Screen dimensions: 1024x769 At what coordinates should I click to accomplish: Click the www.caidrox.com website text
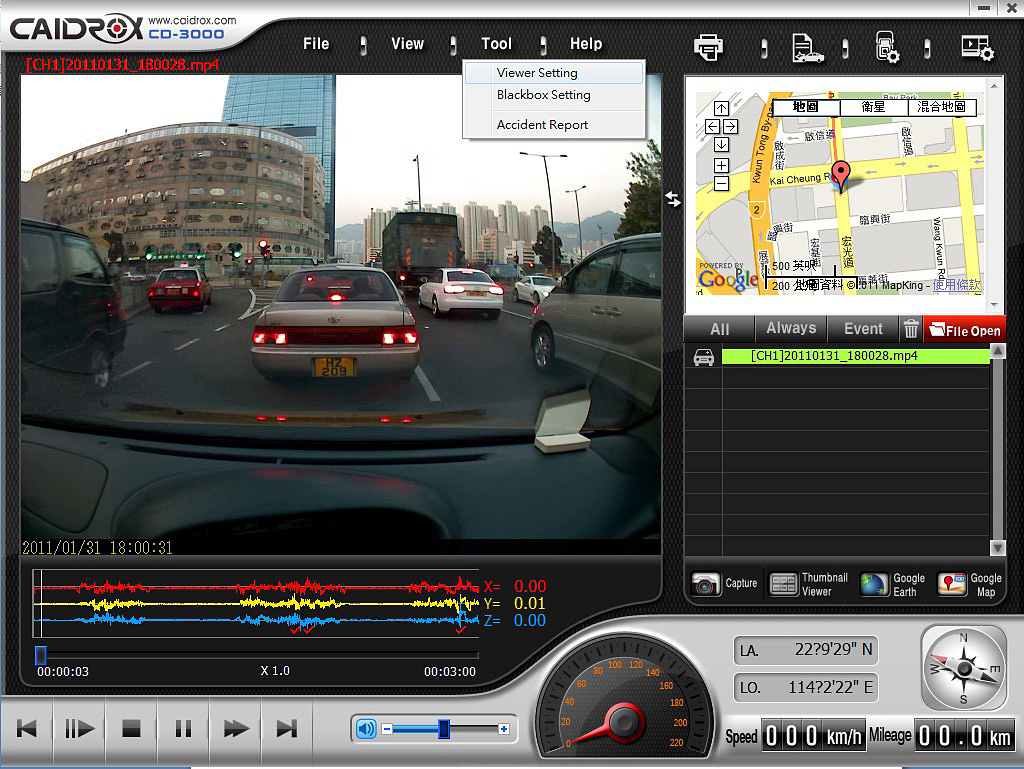[x=192, y=20]
